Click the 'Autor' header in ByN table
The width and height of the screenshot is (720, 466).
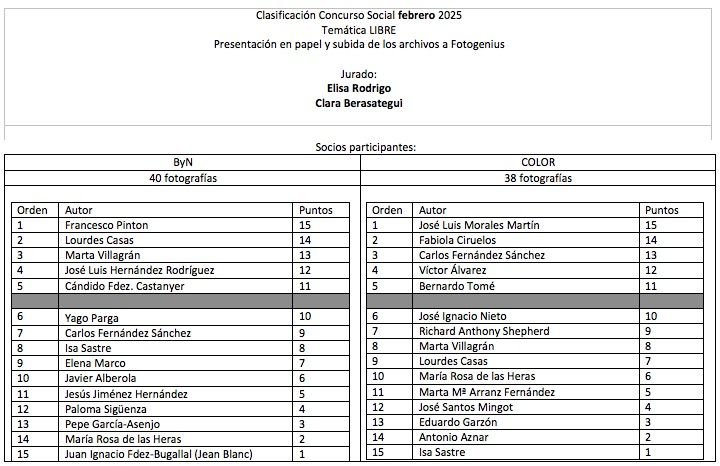pyautogui.click(x=79, y=211)
